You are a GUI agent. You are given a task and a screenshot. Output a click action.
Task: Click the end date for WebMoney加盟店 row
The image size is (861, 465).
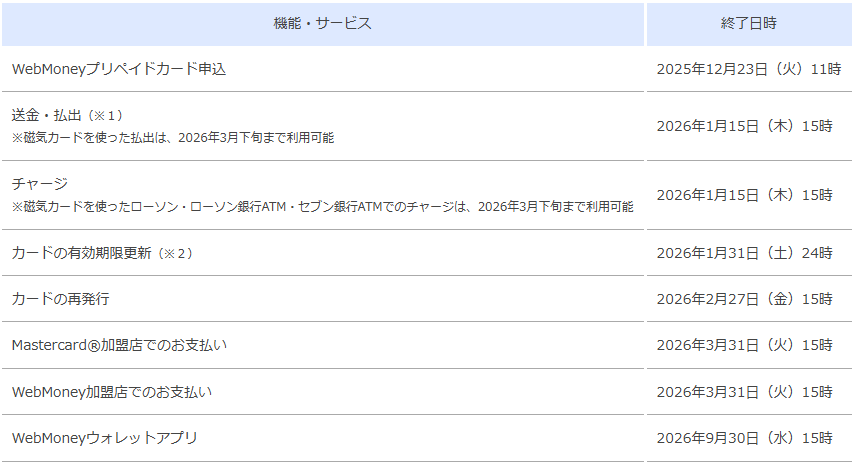[744, 391]
